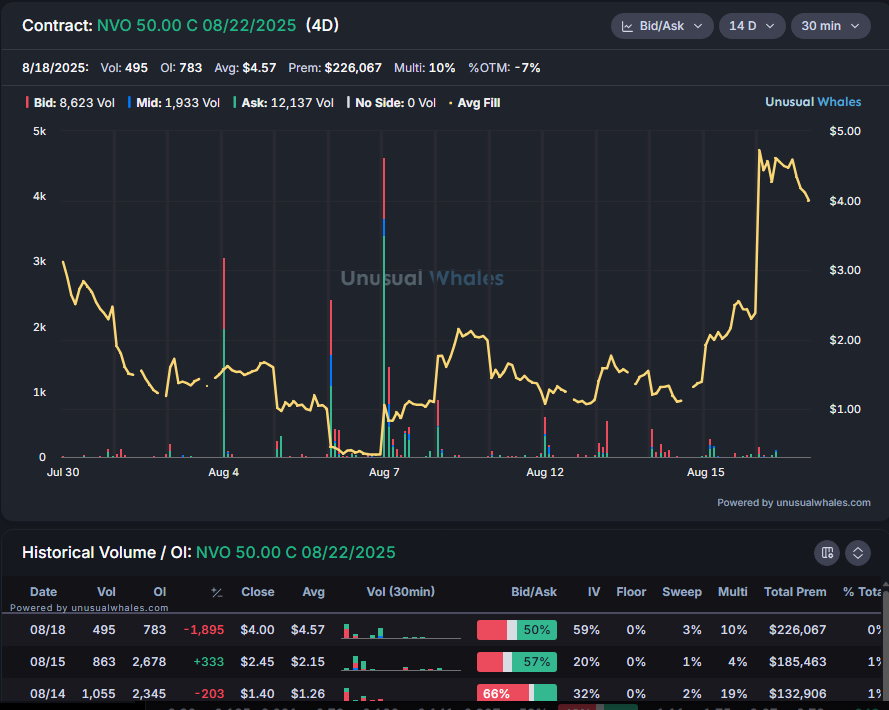
Task: Click the 08/15 Vol (30min) sparkline
Action: point(400,662)
